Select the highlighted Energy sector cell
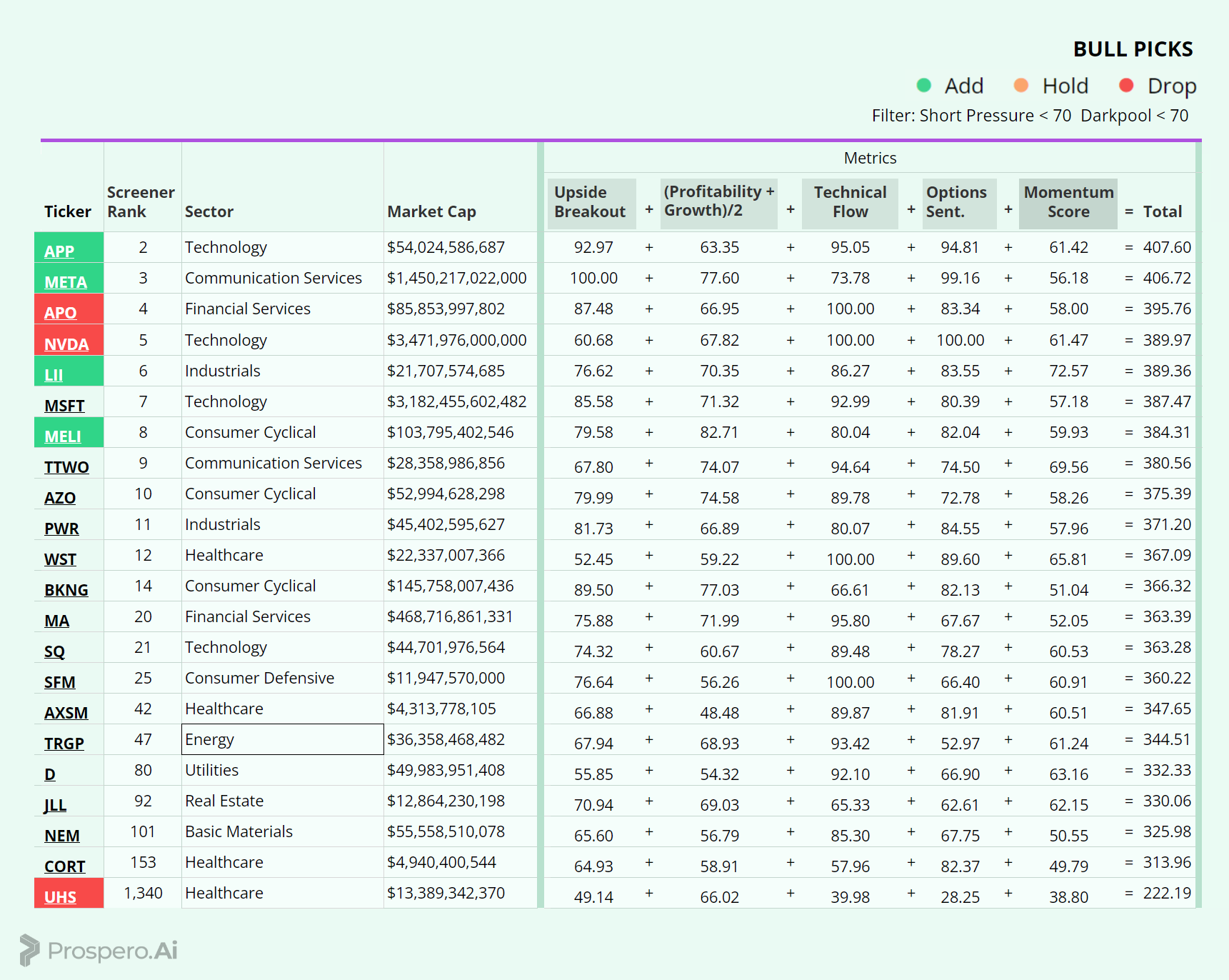 pyautogui.click(x=283, y=739)
